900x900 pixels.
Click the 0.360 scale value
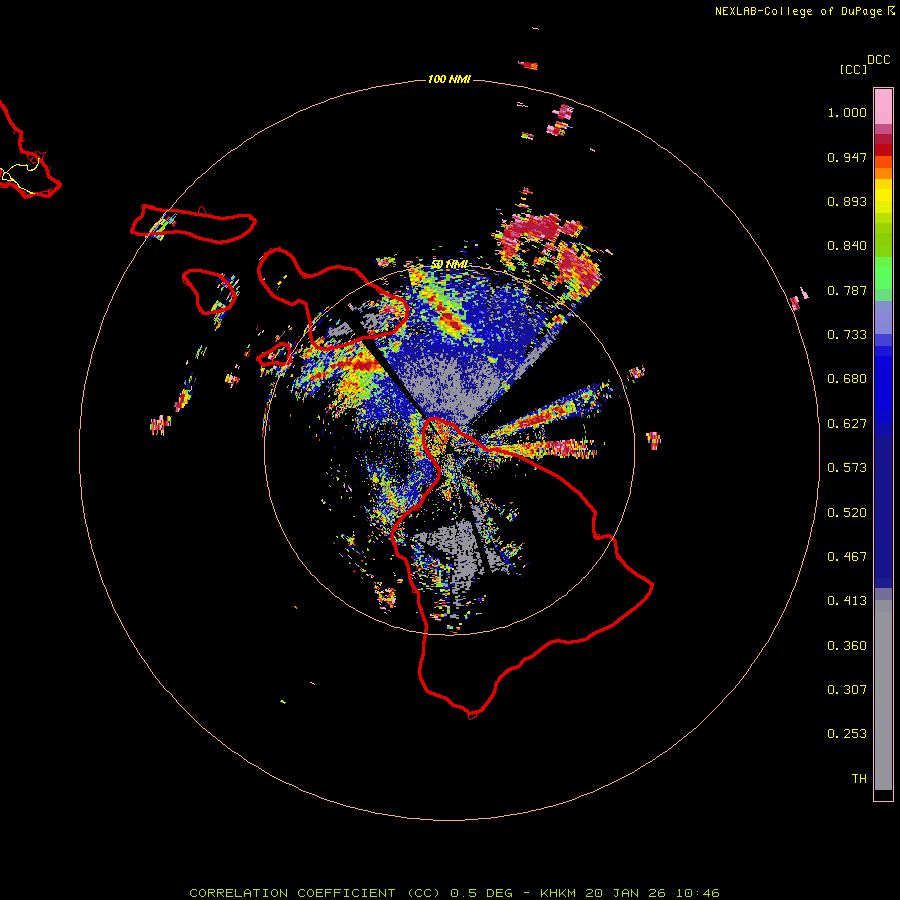(x=847, y=646)
